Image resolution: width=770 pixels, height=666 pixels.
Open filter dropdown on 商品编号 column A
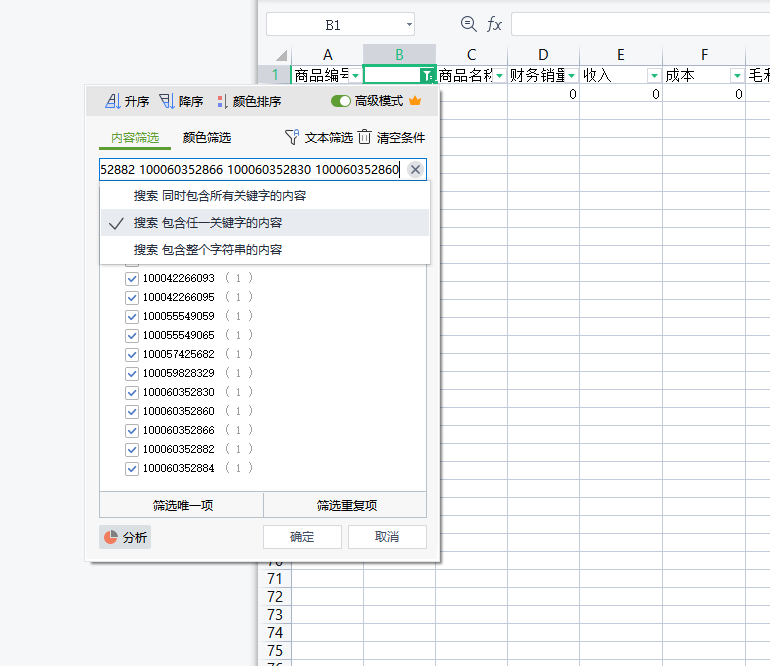coord(354,75)
